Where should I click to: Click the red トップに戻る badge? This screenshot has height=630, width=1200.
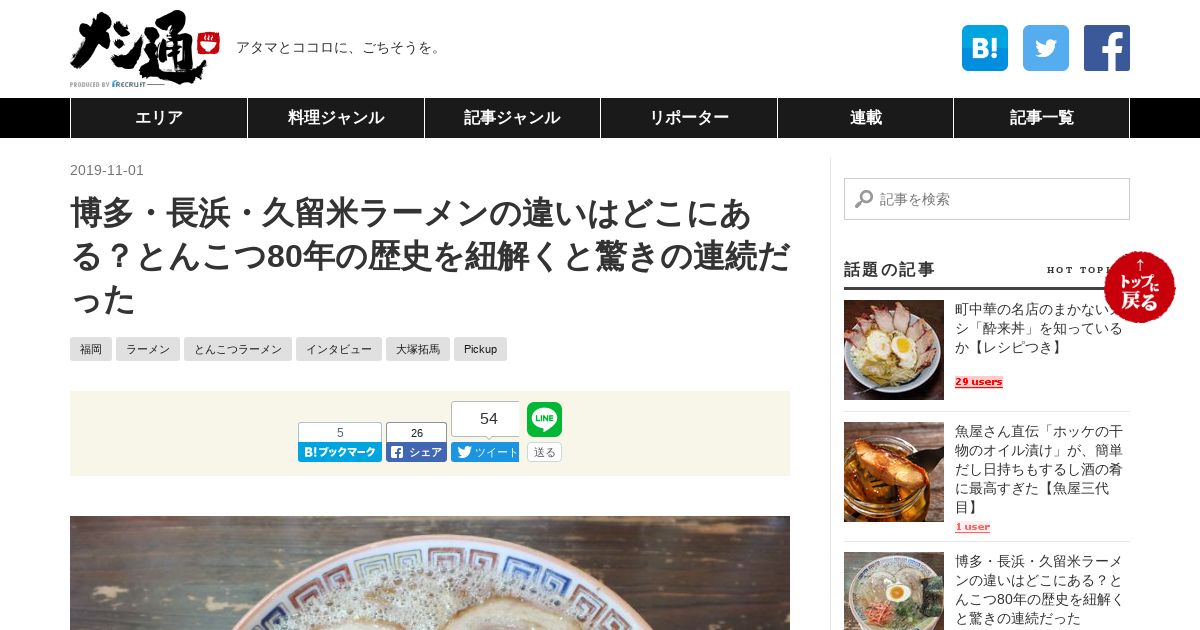[1140, 287]
